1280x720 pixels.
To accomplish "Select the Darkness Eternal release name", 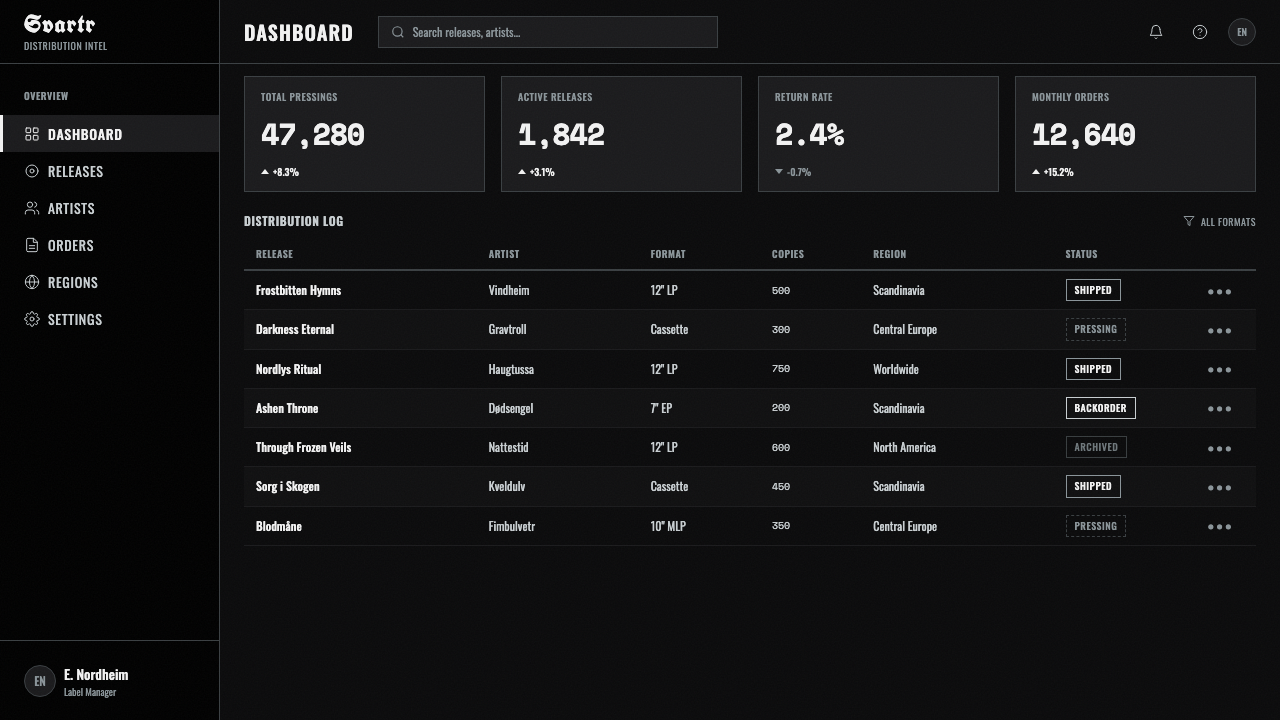I will (x=295, y=329).
